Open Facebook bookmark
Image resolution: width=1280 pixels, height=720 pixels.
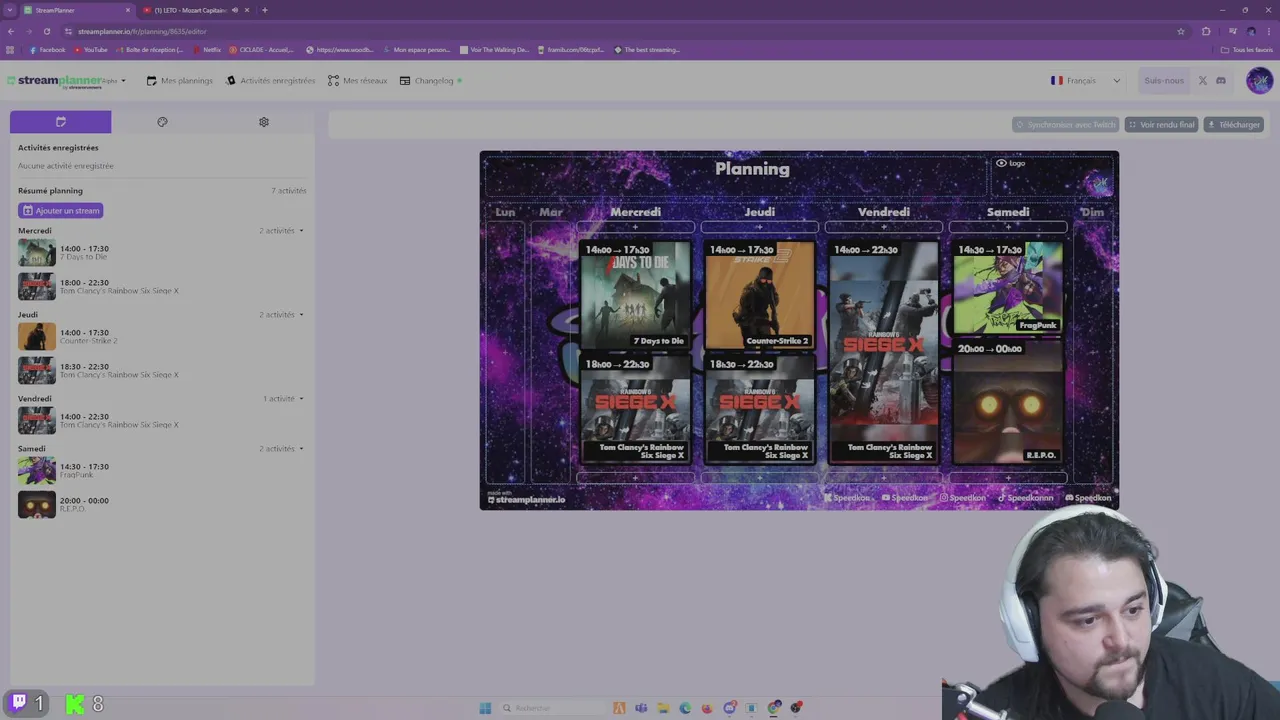pyautogui.click(x=47, y=50)
